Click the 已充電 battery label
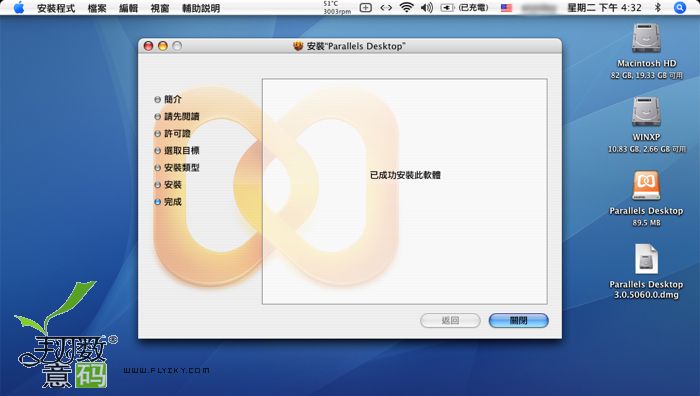This screenshot has height=396, width=700. (x=474, y=8)
